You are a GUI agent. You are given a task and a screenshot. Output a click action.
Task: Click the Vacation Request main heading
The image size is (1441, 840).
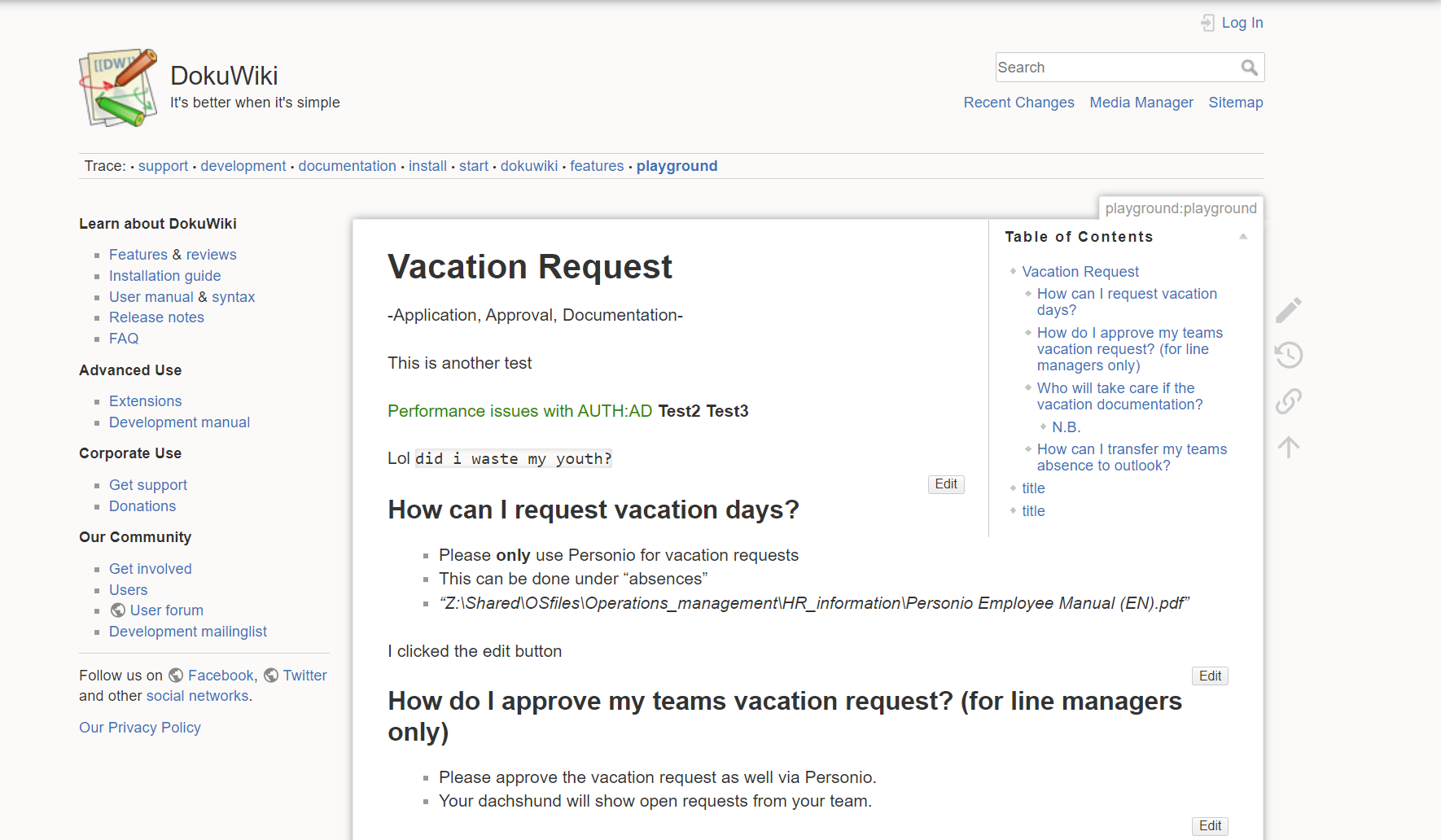530,267
